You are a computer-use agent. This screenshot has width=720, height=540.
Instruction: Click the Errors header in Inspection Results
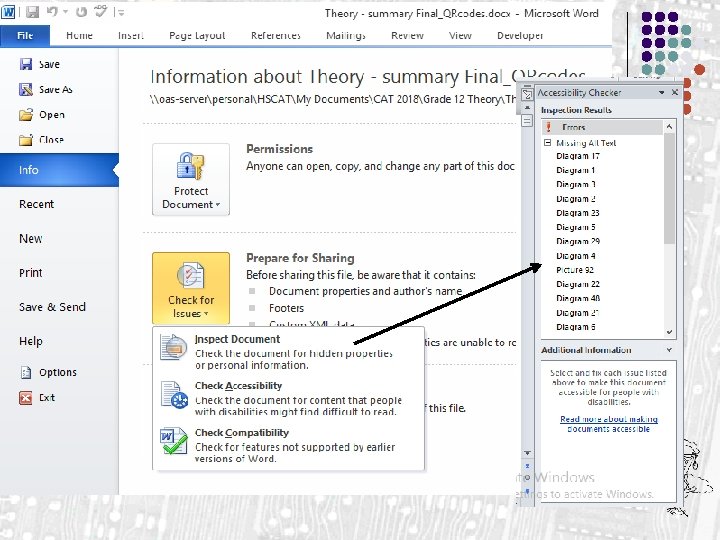point(602,127)
